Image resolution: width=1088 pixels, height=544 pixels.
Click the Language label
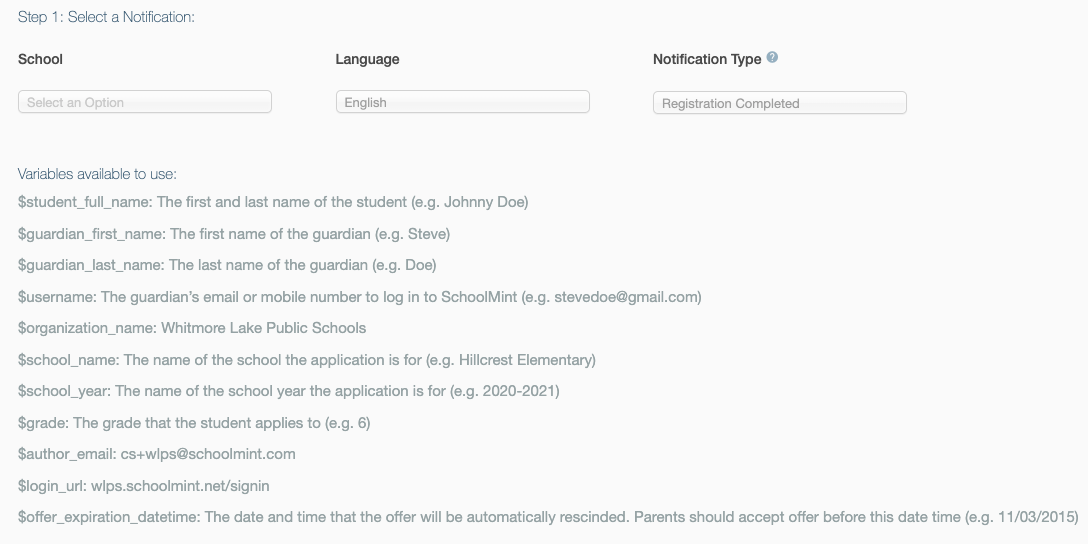pyautogui.click(x=367, y=59)
